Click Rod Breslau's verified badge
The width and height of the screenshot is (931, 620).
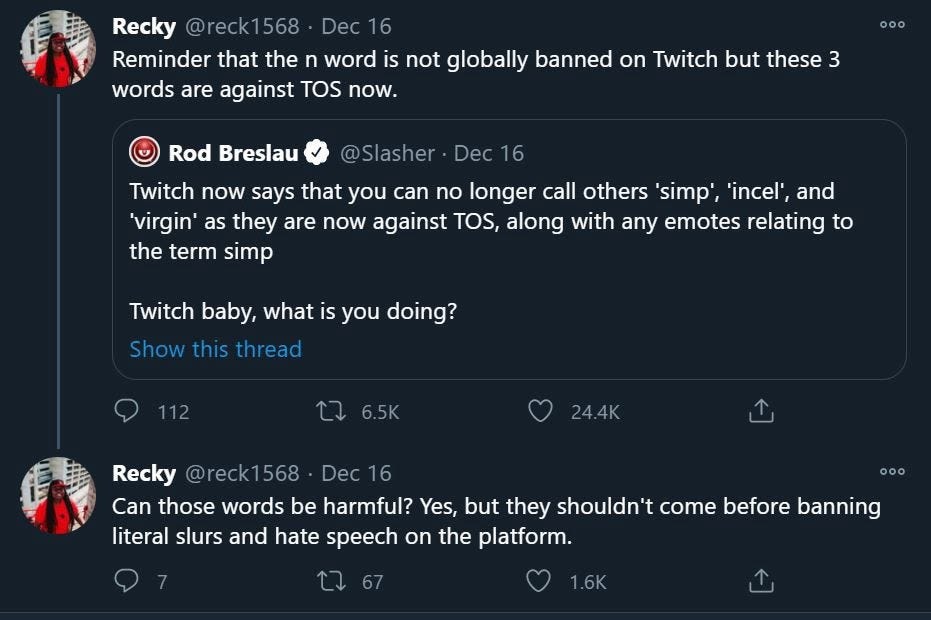point(317,152)
